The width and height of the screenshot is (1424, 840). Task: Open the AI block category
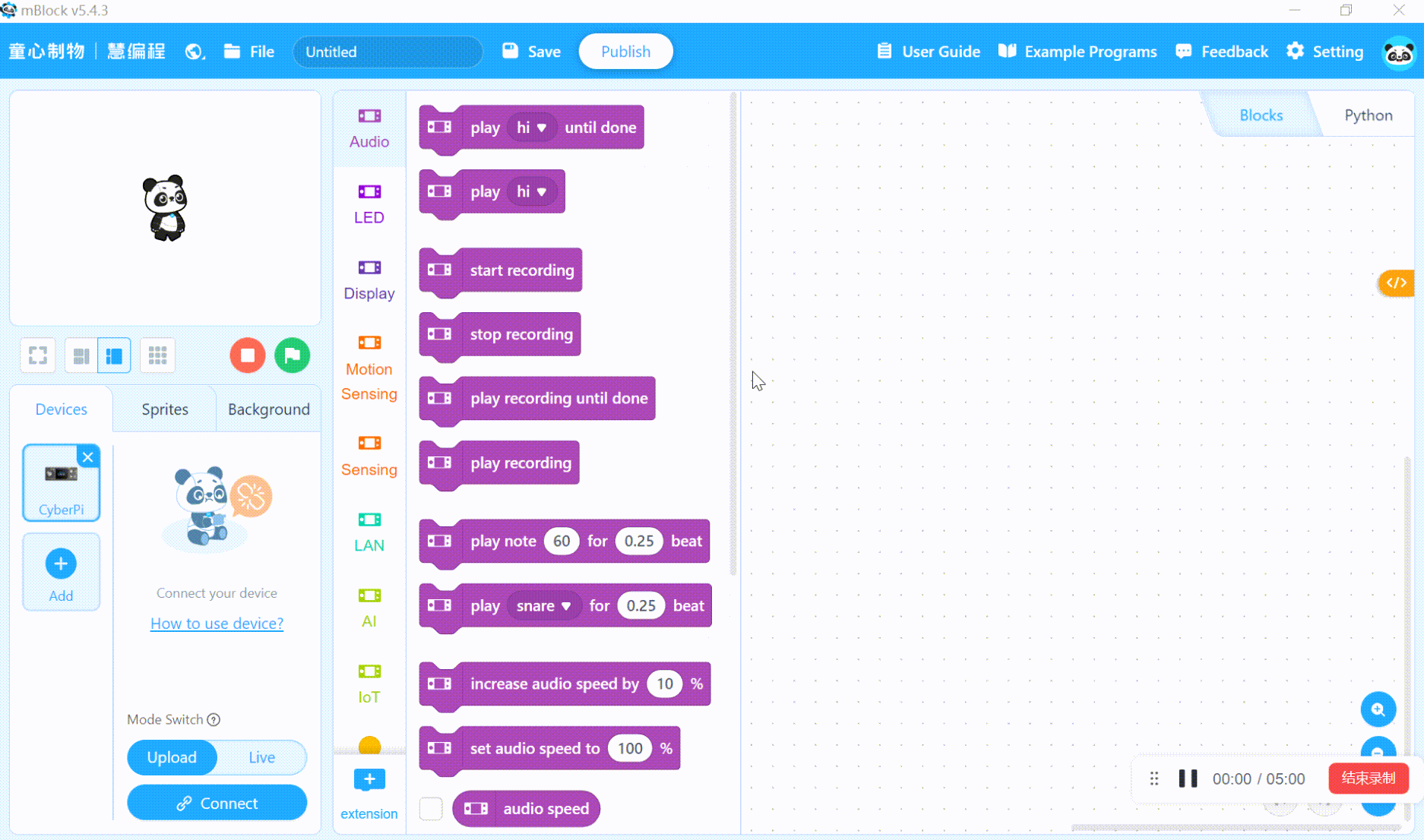pos(369,608)
